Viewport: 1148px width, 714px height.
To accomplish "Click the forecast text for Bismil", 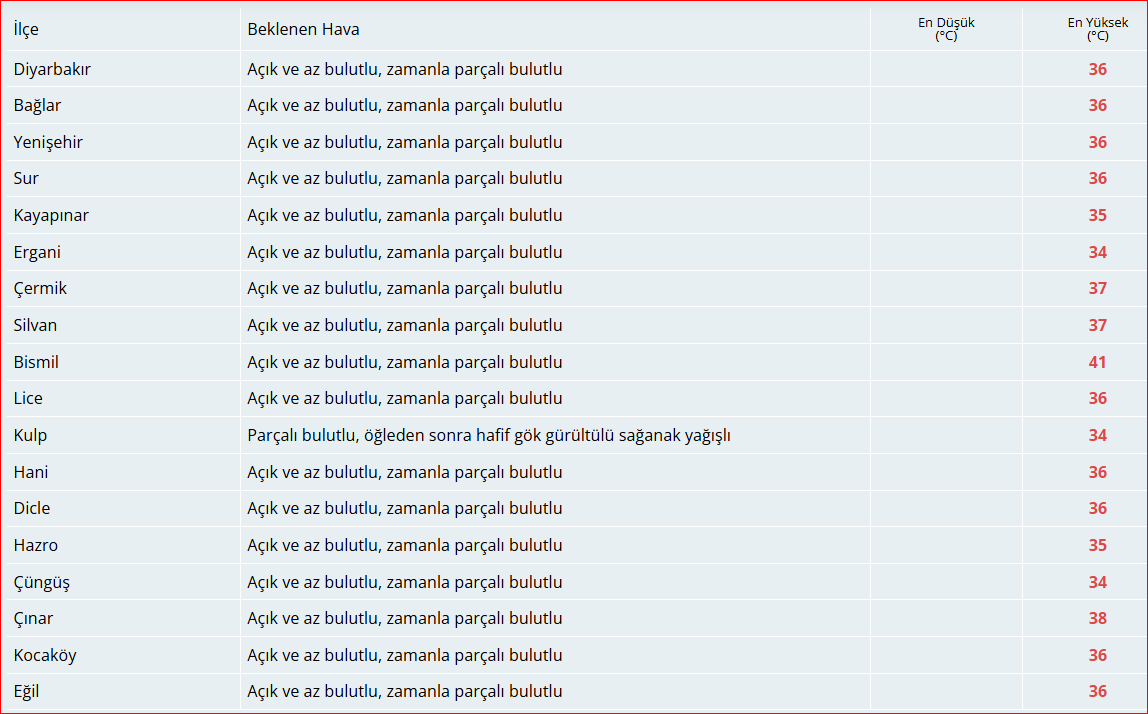I will tap(405, 362).
